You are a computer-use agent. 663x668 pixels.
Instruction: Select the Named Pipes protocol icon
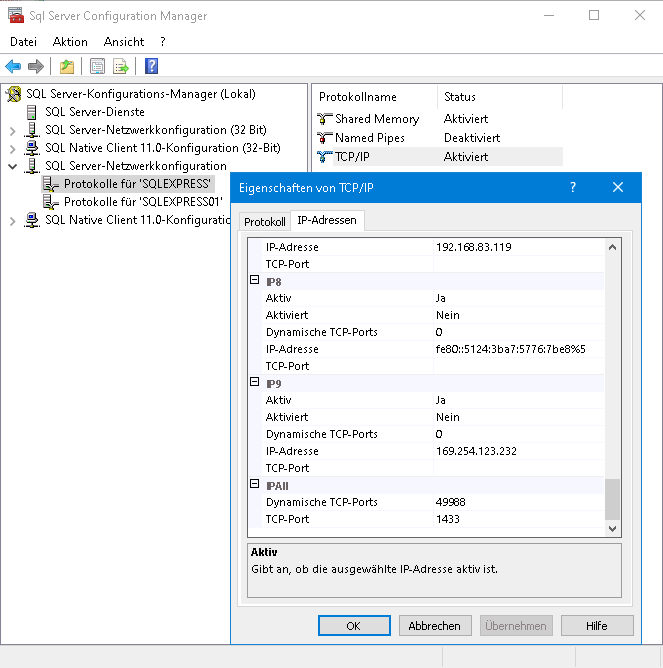click(324, 138)
